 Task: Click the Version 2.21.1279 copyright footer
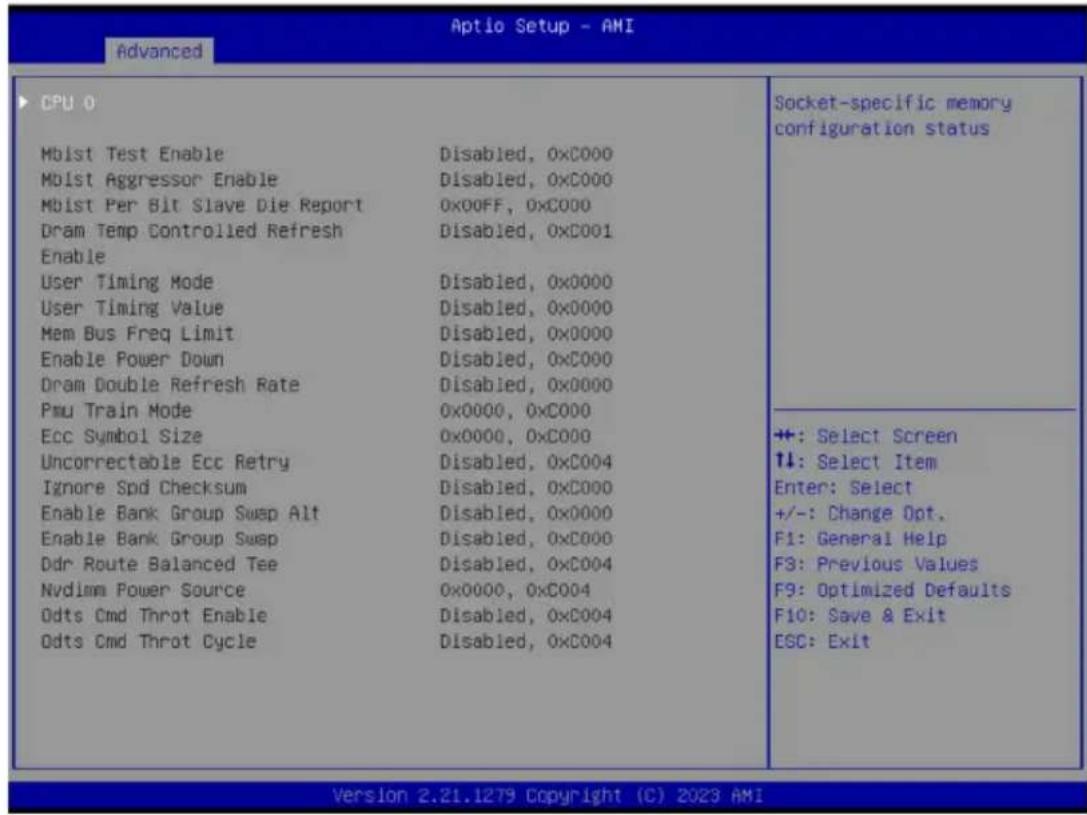[x=548, y=796]
